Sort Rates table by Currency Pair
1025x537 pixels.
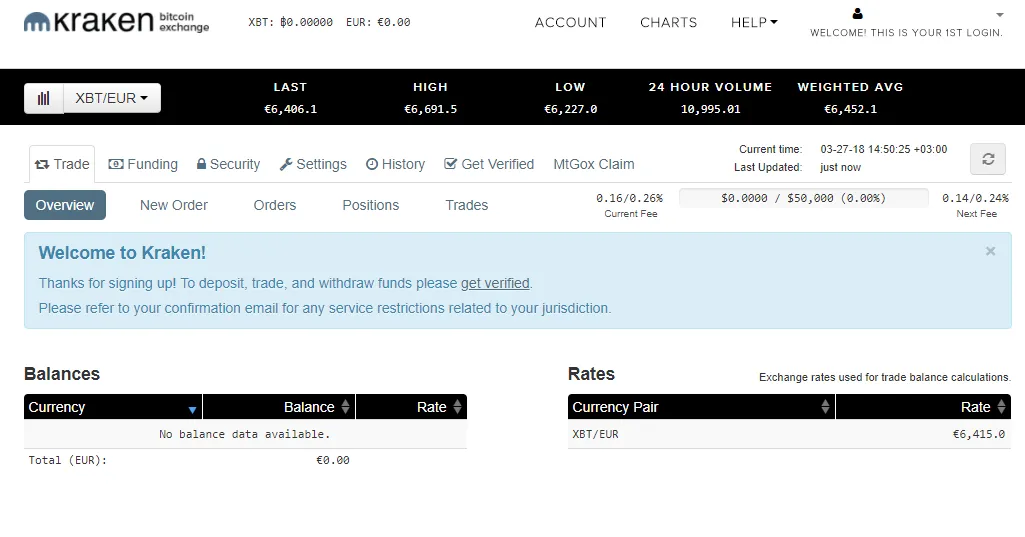click(x=700, y=407)
